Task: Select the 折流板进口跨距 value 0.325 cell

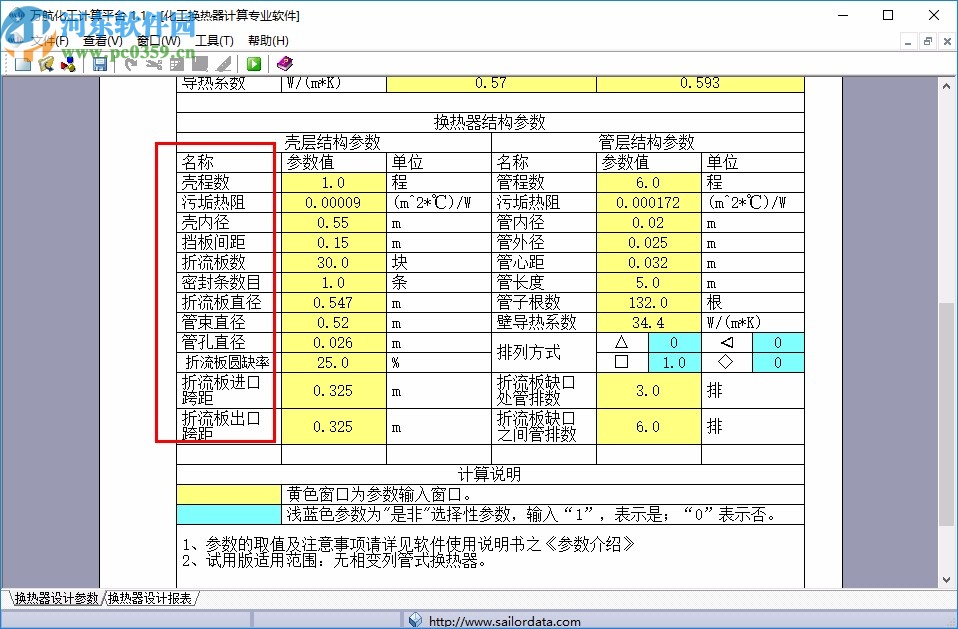Action: click(x=334, y=391)
